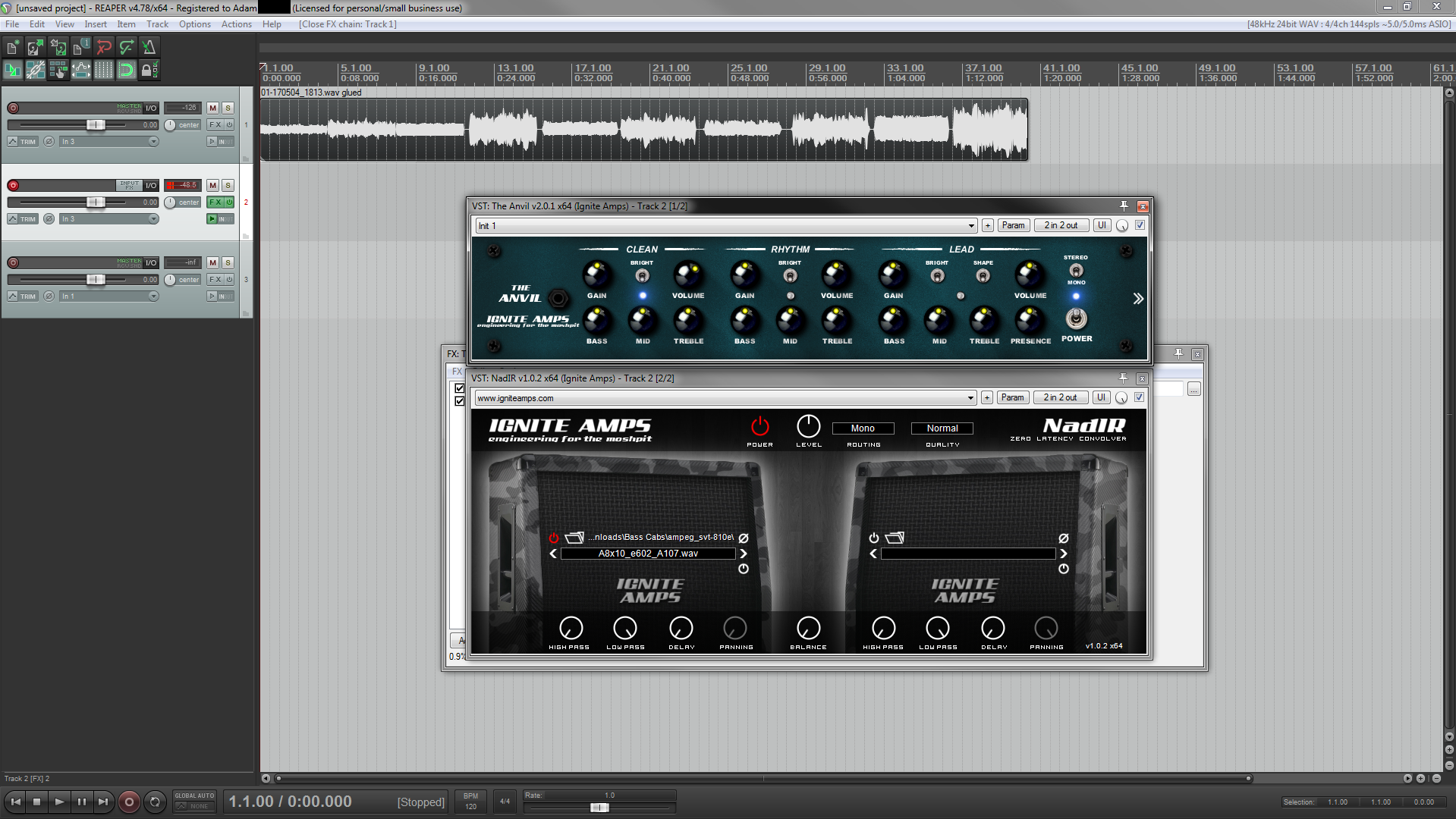This screenshot has height=819, width=1456.
Task: Click the UI button in The Anvil window
Action: (x=1102, y=225)
